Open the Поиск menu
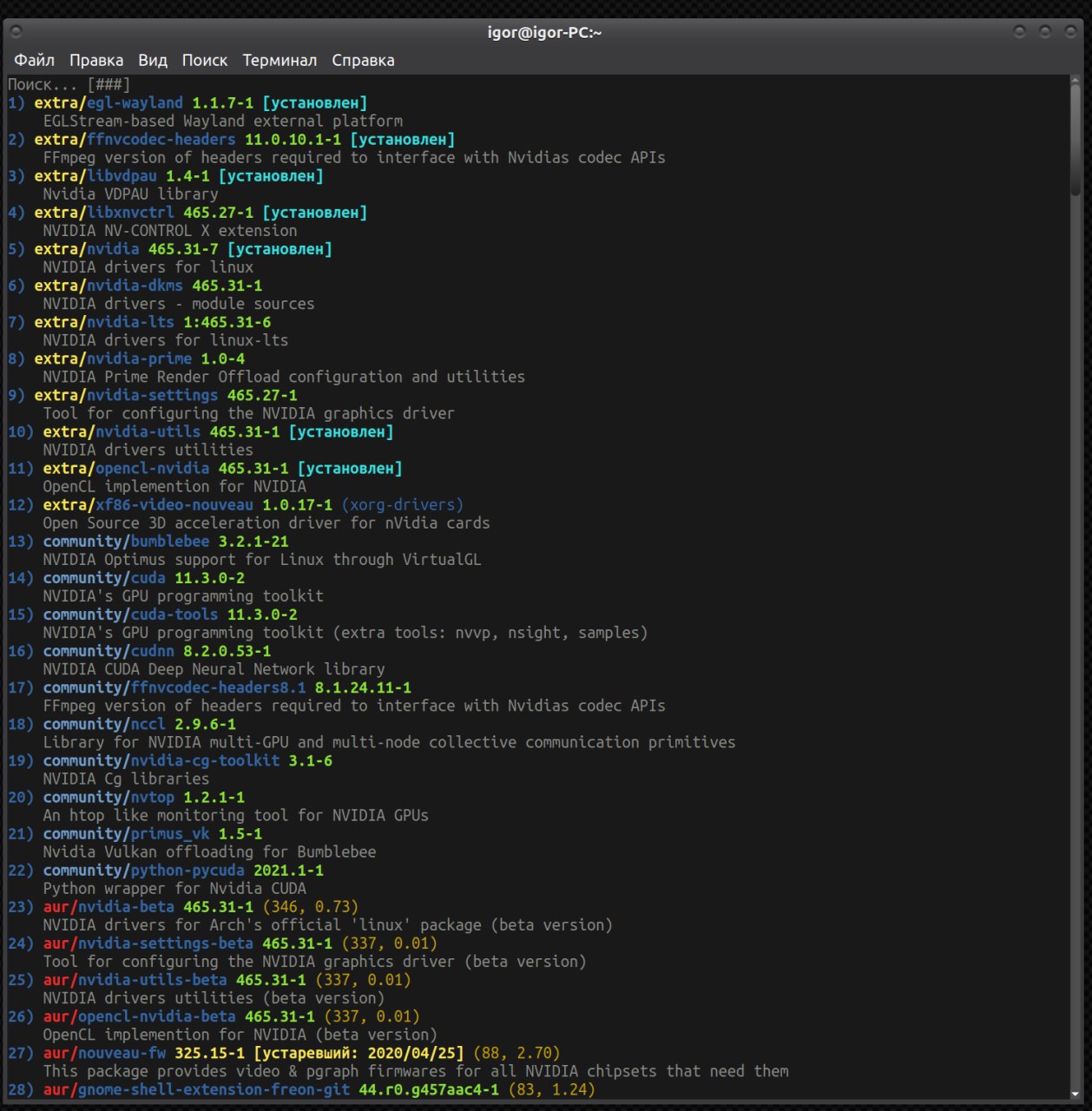 205,60
